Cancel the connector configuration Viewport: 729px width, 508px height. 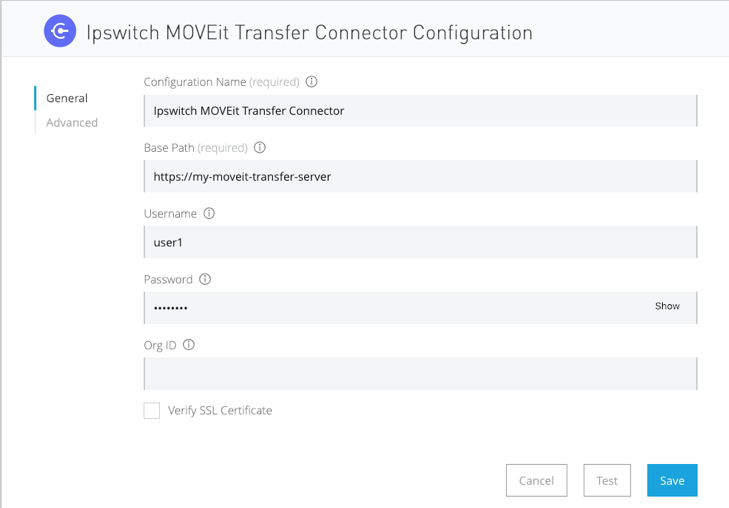tap(536, 480)
